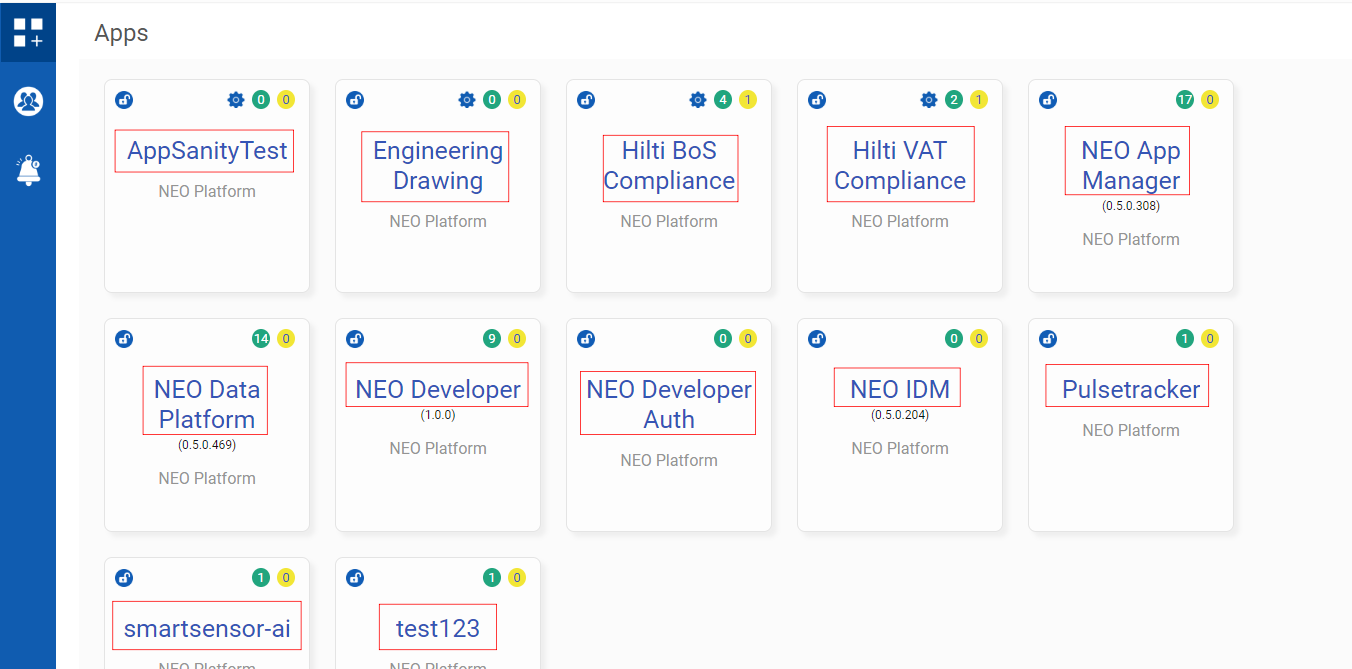This screenshot has width=1352, height=669.
Task: Click the lock icon on test123 card
Action: [355, 578]
